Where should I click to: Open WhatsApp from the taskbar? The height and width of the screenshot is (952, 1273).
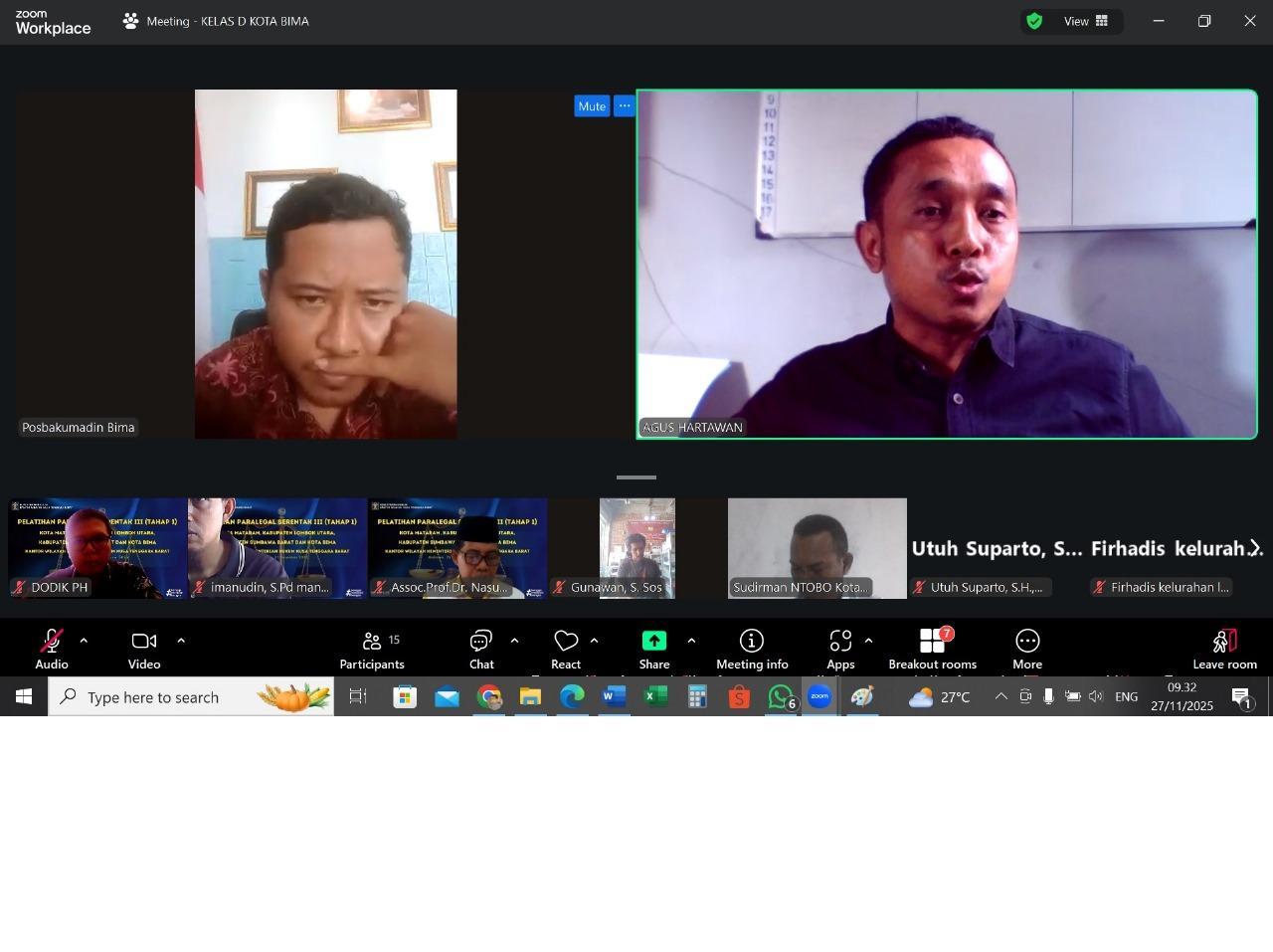click(781, 697)
